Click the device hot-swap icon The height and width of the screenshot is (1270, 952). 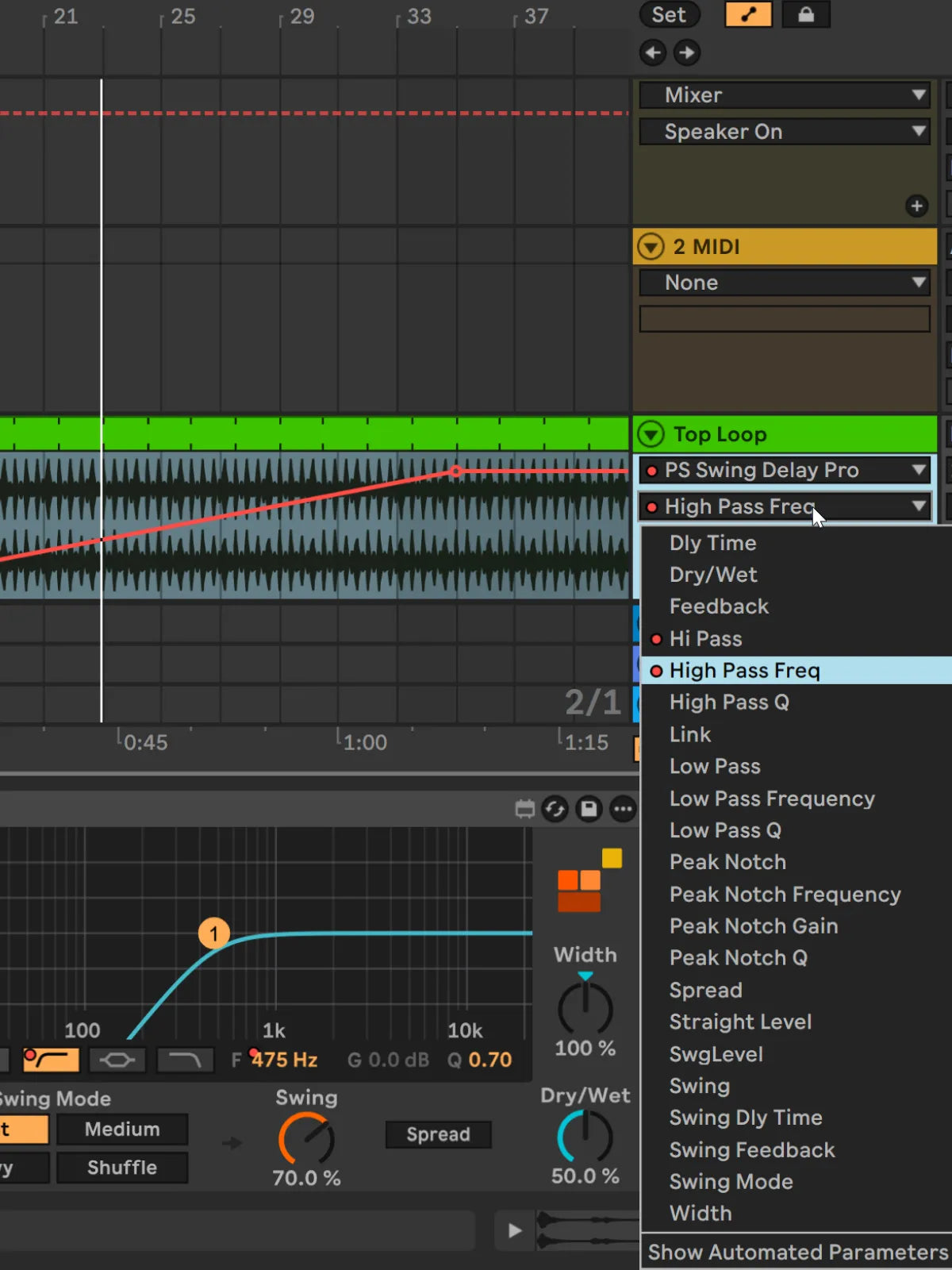click(555, 809)
